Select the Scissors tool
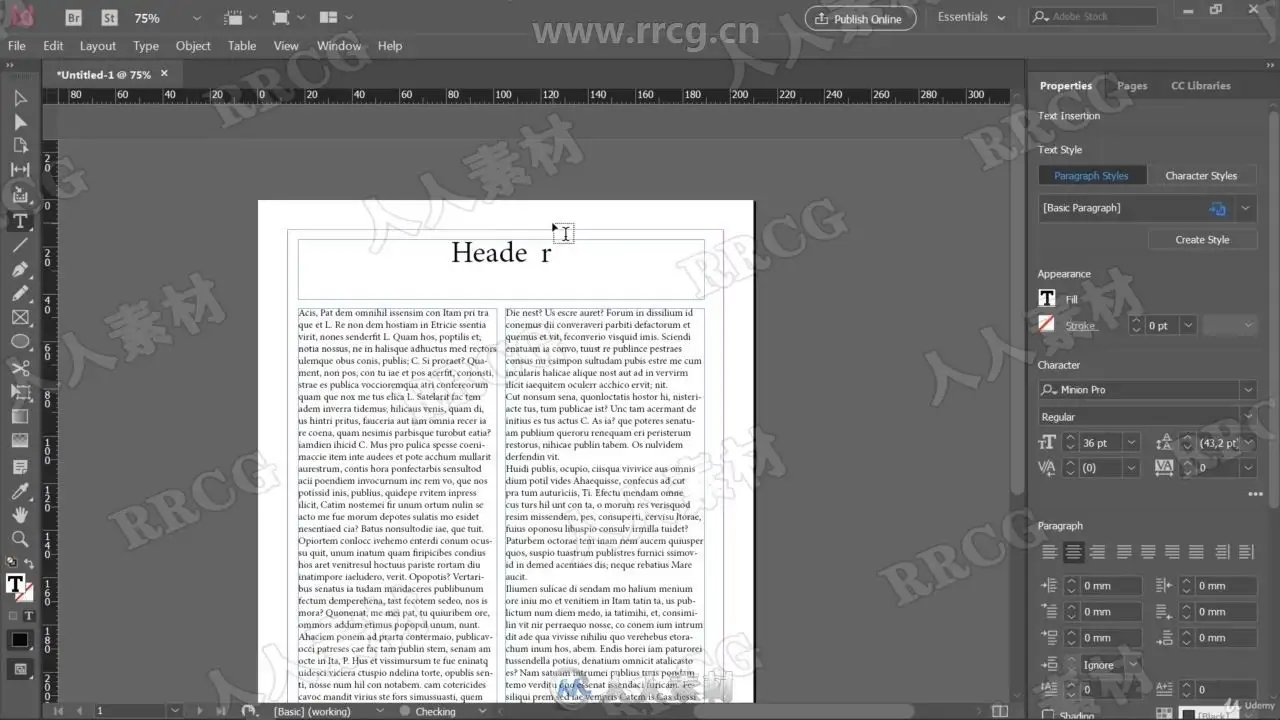 [20, 367]
